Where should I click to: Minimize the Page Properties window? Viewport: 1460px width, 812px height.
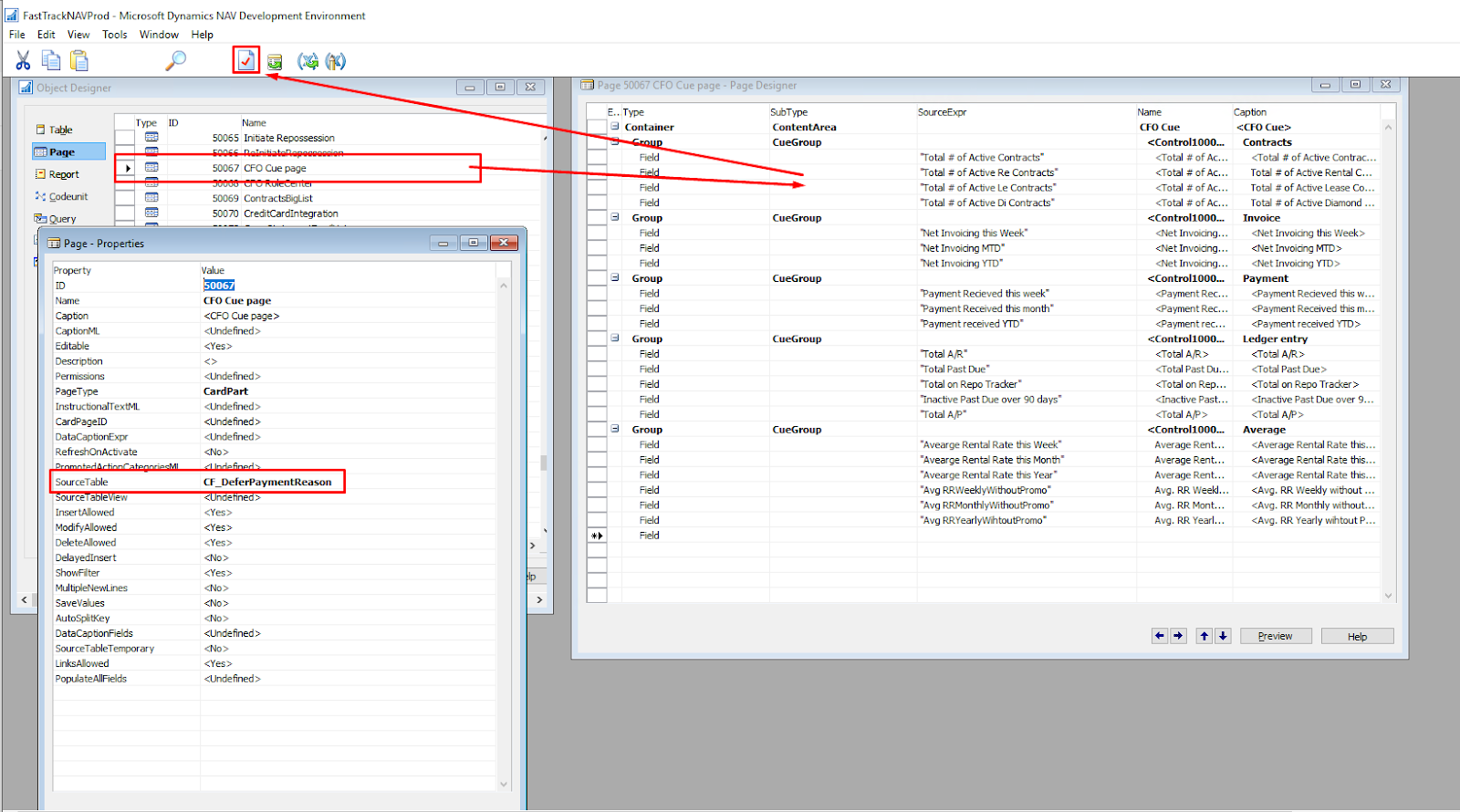pos(443,243)
